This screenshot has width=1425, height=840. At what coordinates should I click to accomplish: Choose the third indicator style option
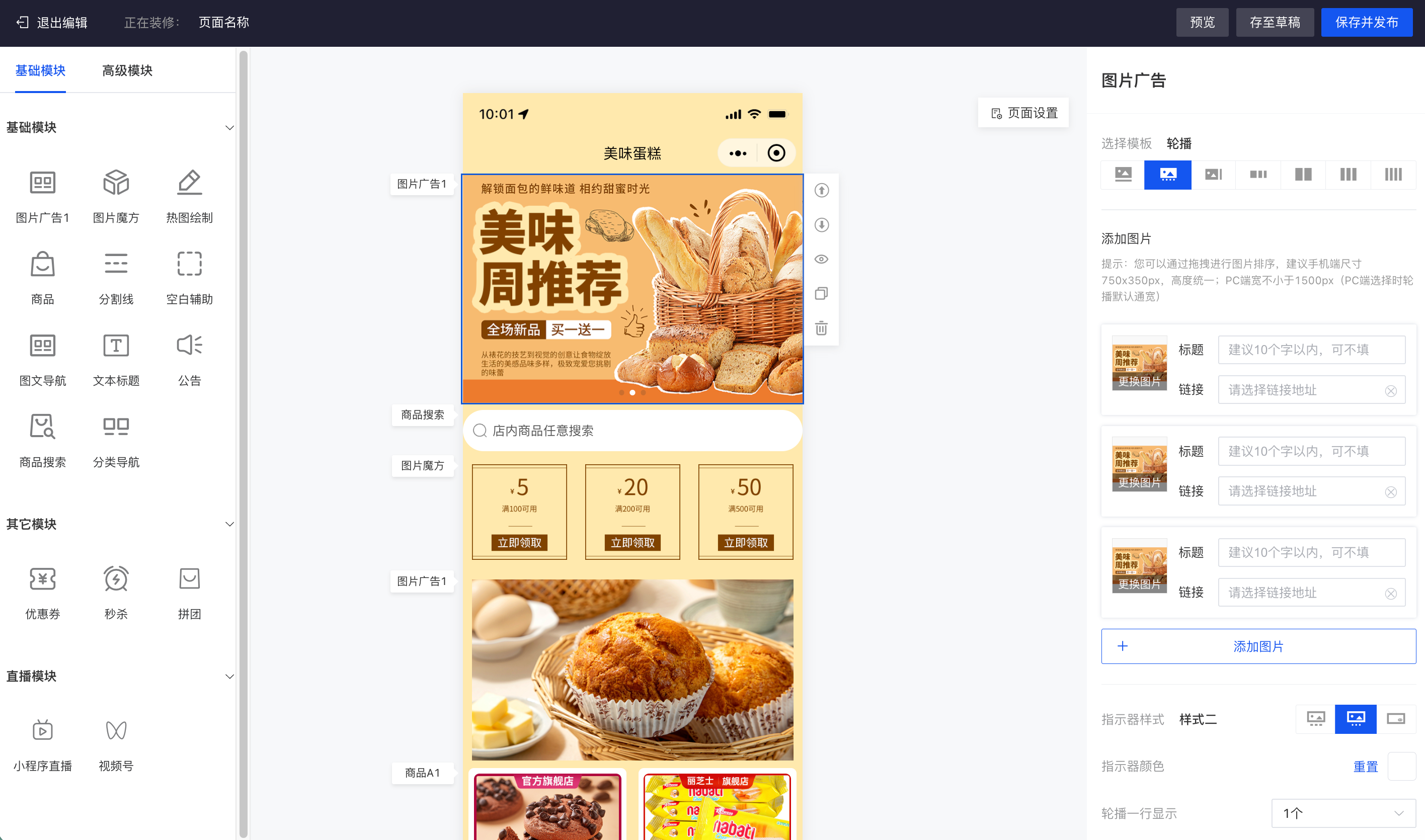pos(1395,719)
